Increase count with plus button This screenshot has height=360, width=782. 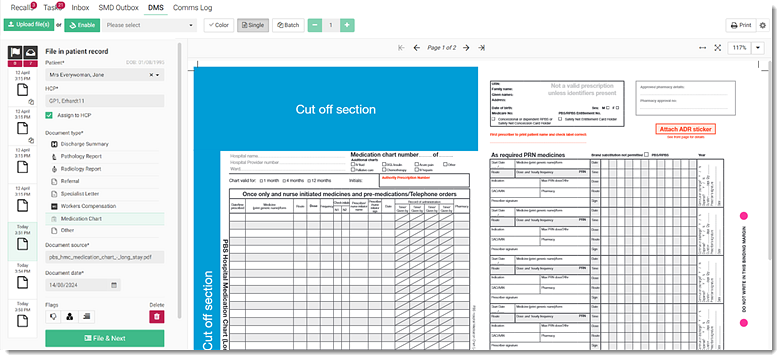tap(347, 25)
